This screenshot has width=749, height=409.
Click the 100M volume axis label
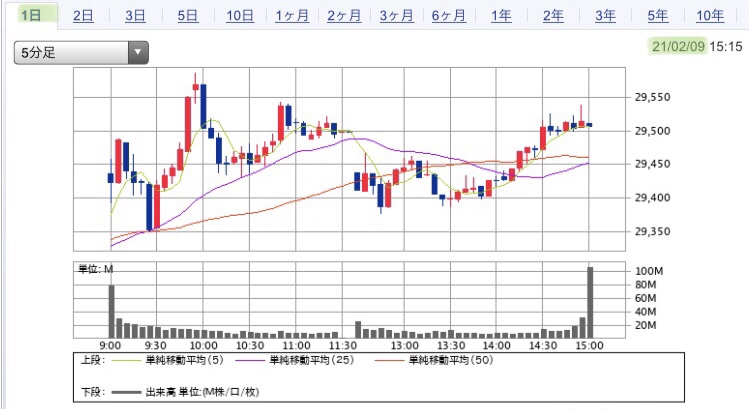tap(649, 271)
